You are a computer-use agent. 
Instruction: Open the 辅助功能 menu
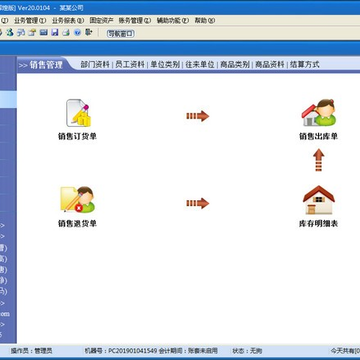[173, 20]
